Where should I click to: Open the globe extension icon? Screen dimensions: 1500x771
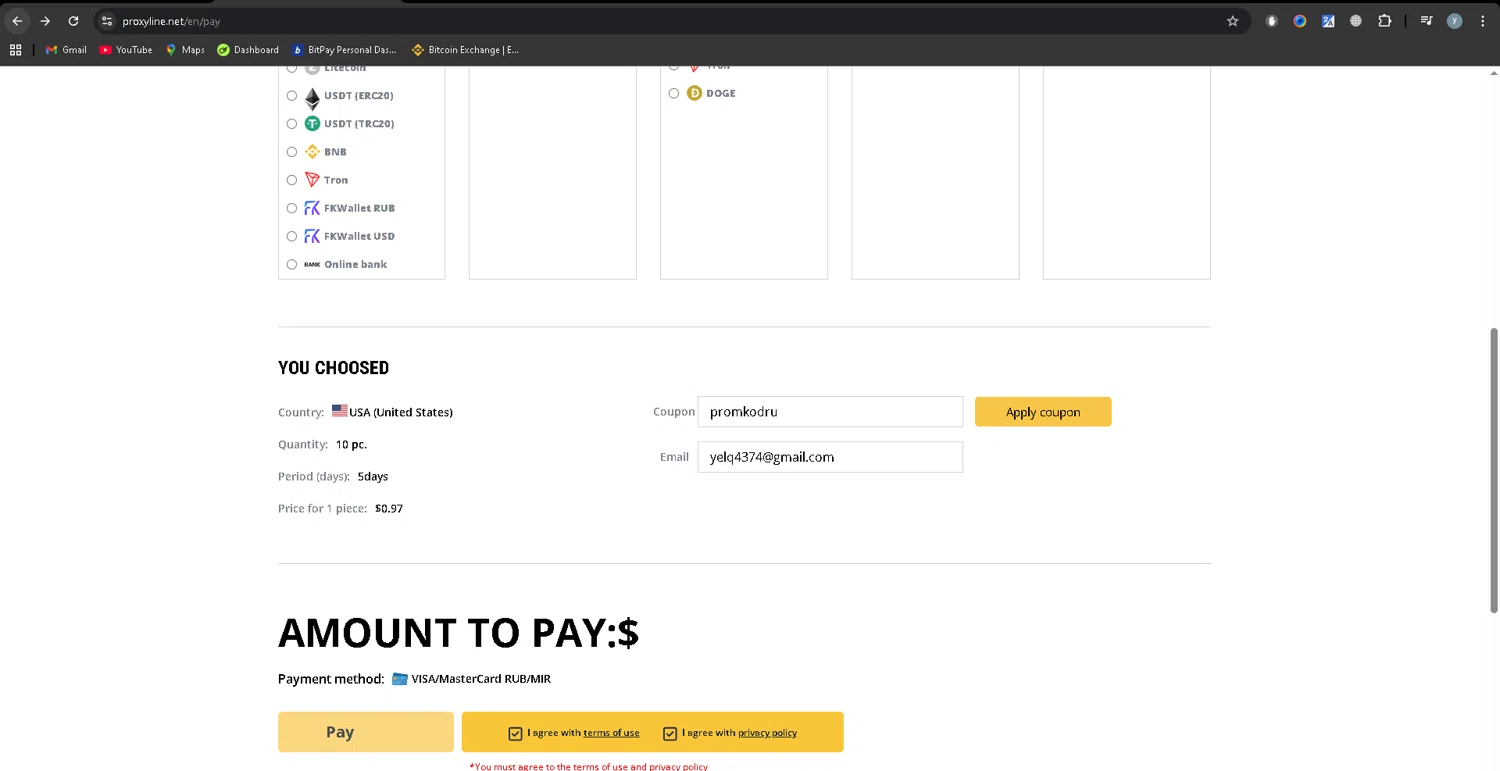tap(1356, 21)
